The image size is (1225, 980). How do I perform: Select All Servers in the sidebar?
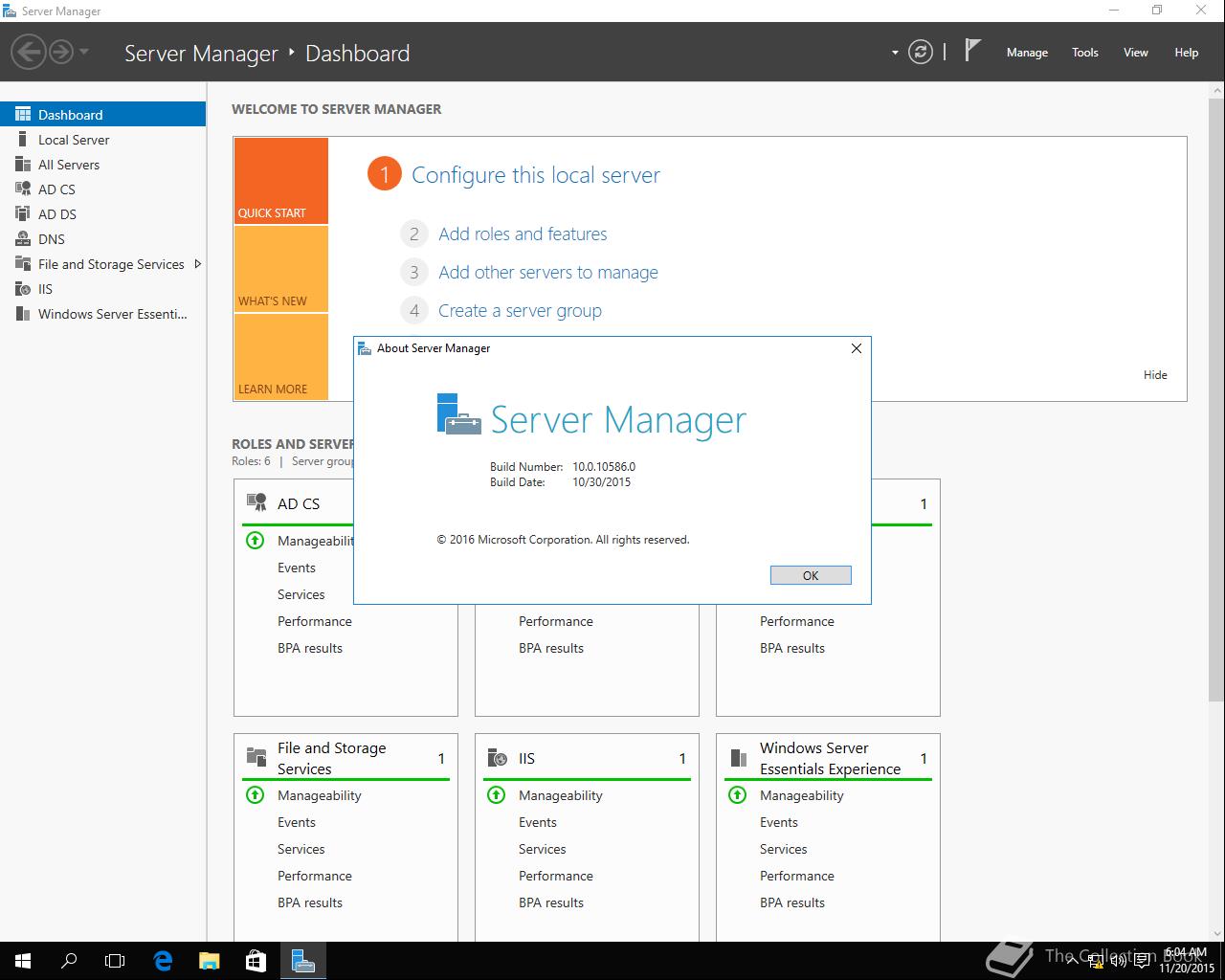pyautogui.click(x=102, y=164)
